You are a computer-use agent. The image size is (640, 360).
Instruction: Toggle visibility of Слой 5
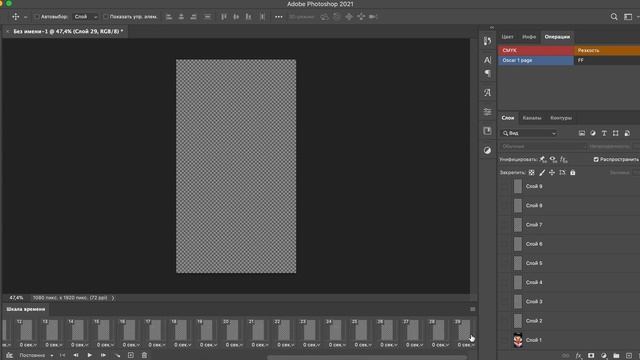(505, 263)
